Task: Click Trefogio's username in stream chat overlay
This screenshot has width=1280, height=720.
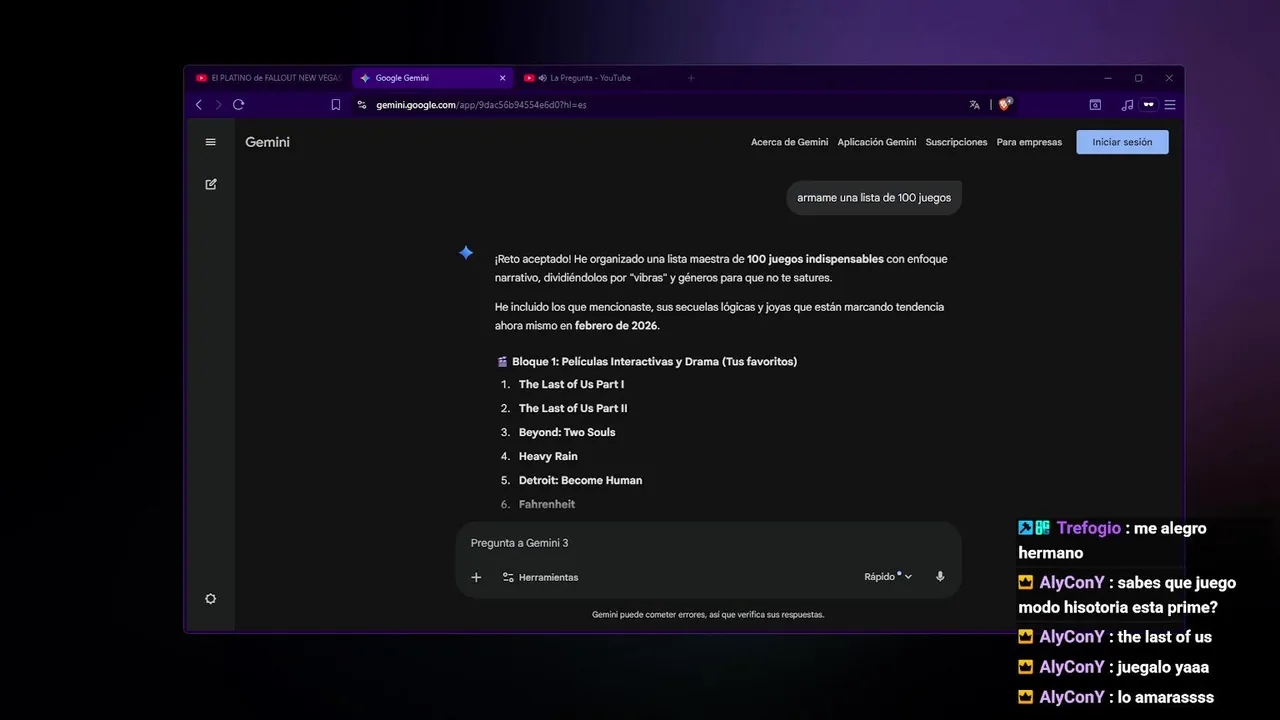Action: point(1089,528)
